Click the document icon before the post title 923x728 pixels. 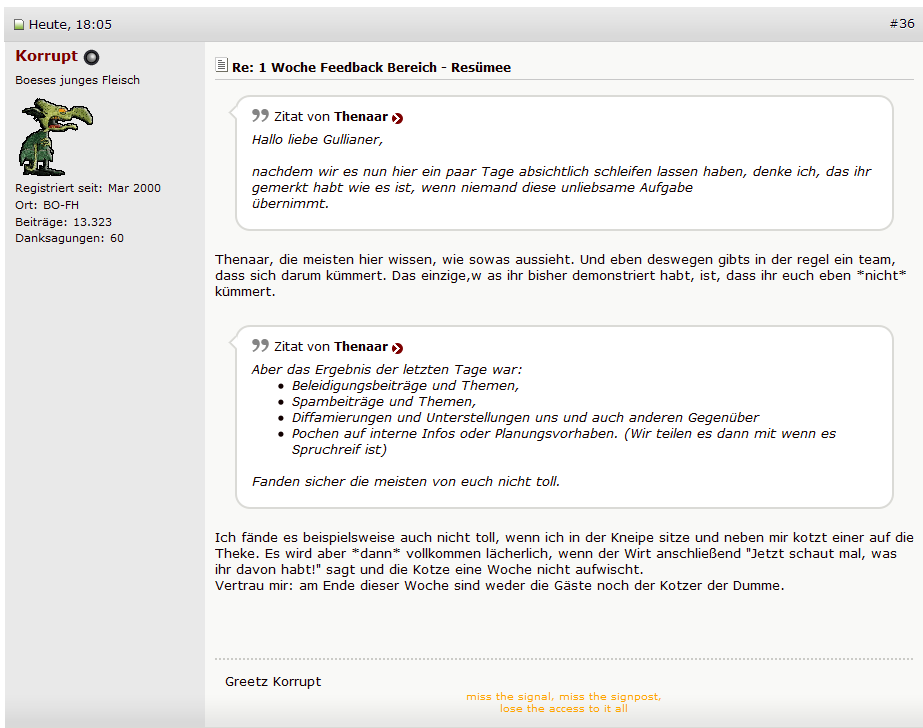tap(222, 67)
